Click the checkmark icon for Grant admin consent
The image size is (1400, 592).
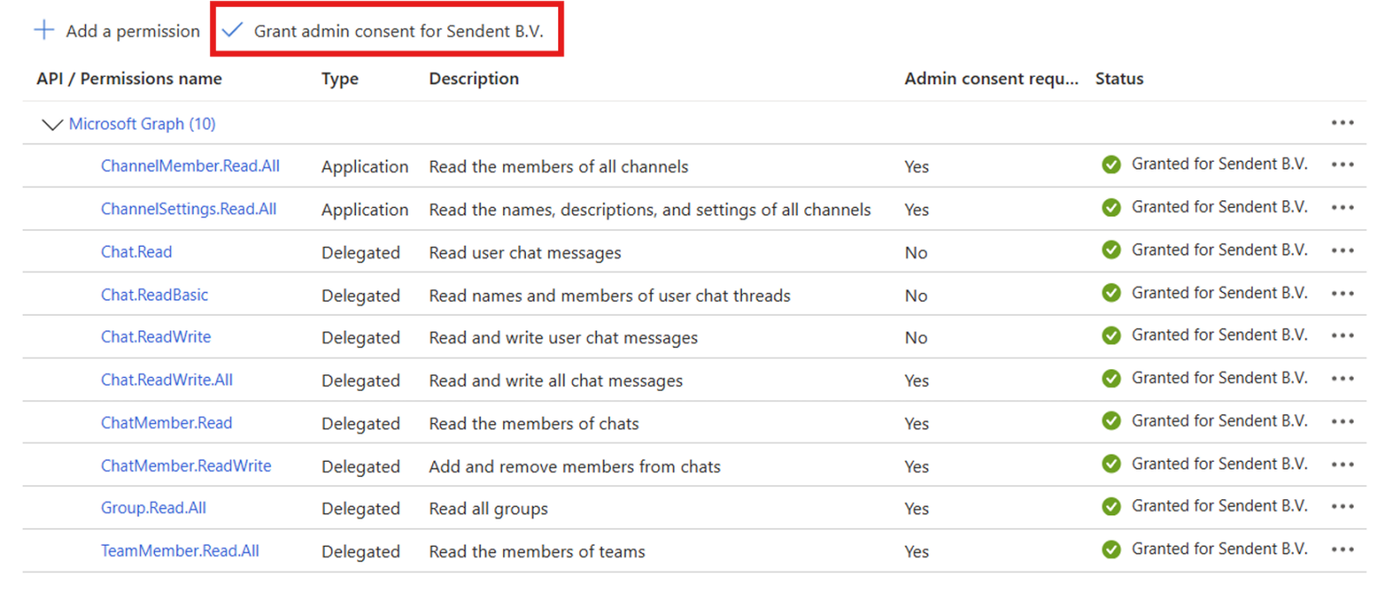coord(233,30)
